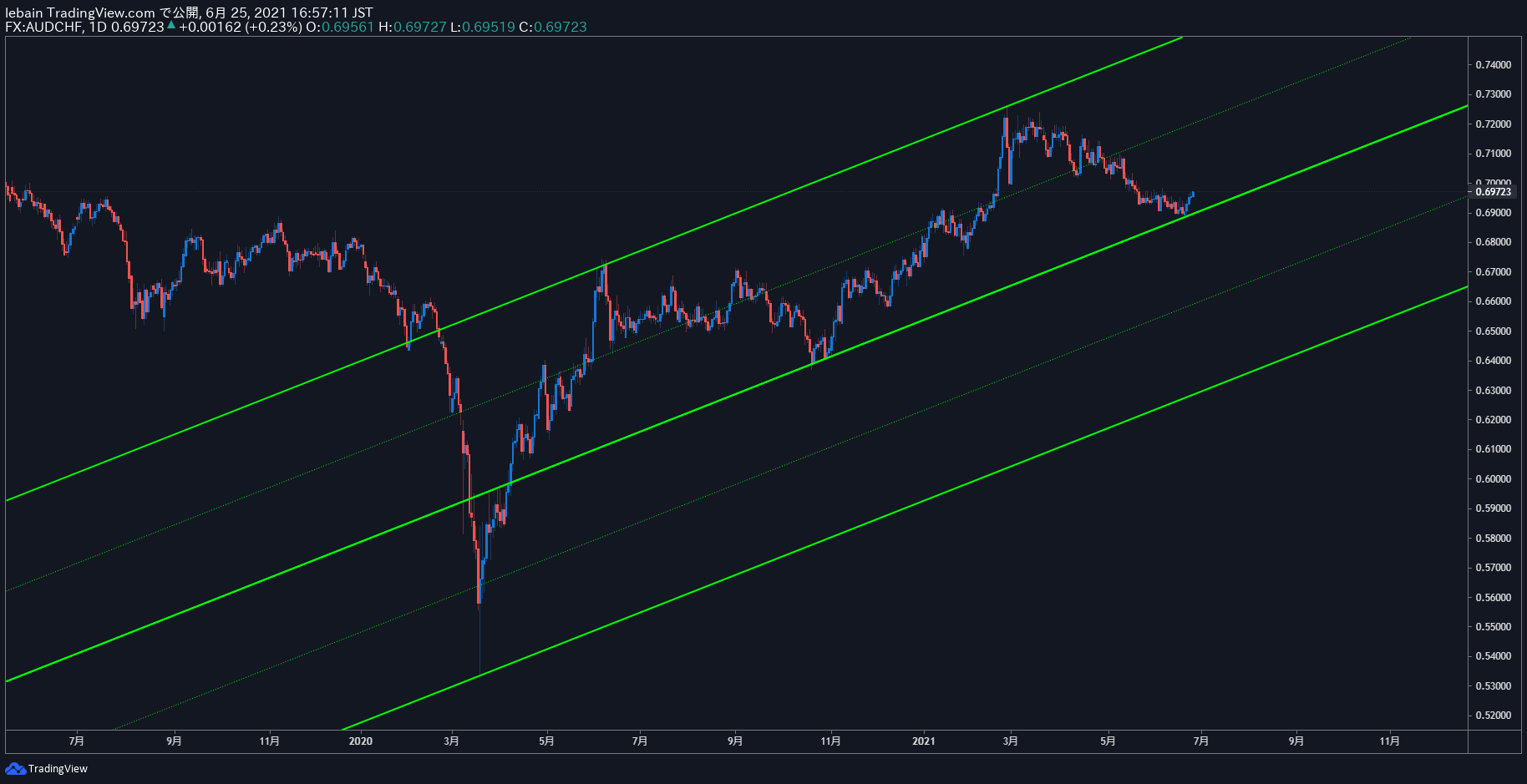Click the 0.60000 price axis label

1494,479
